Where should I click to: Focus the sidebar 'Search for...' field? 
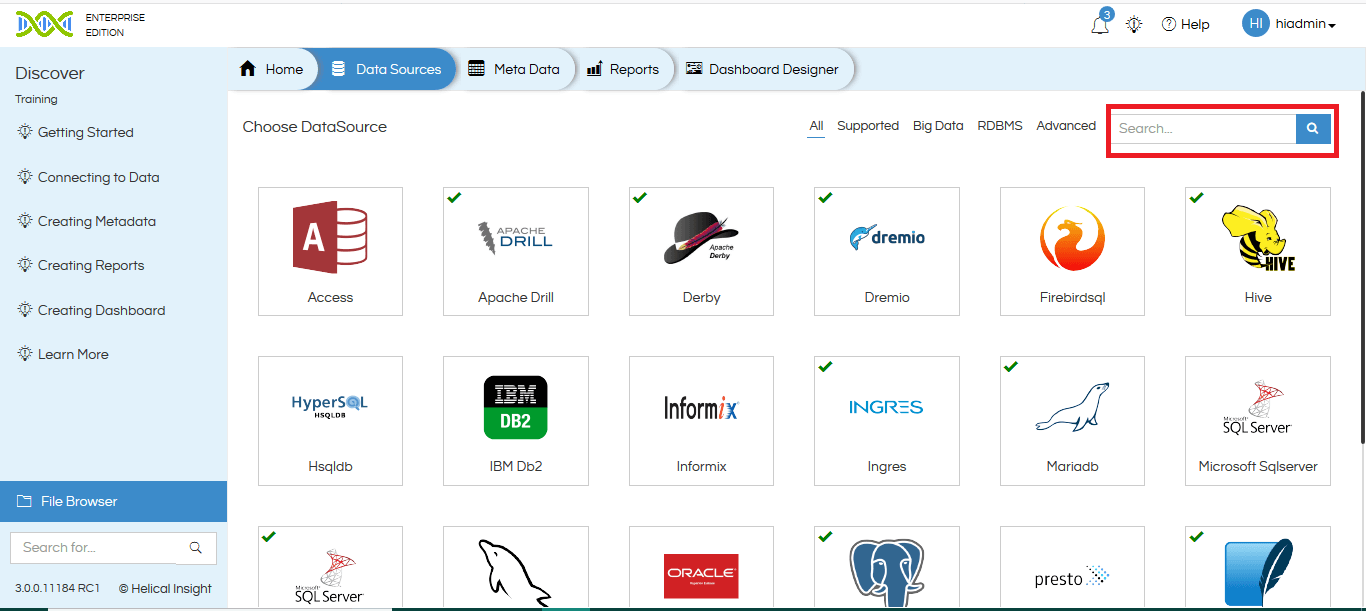click(x=93, y=547)
